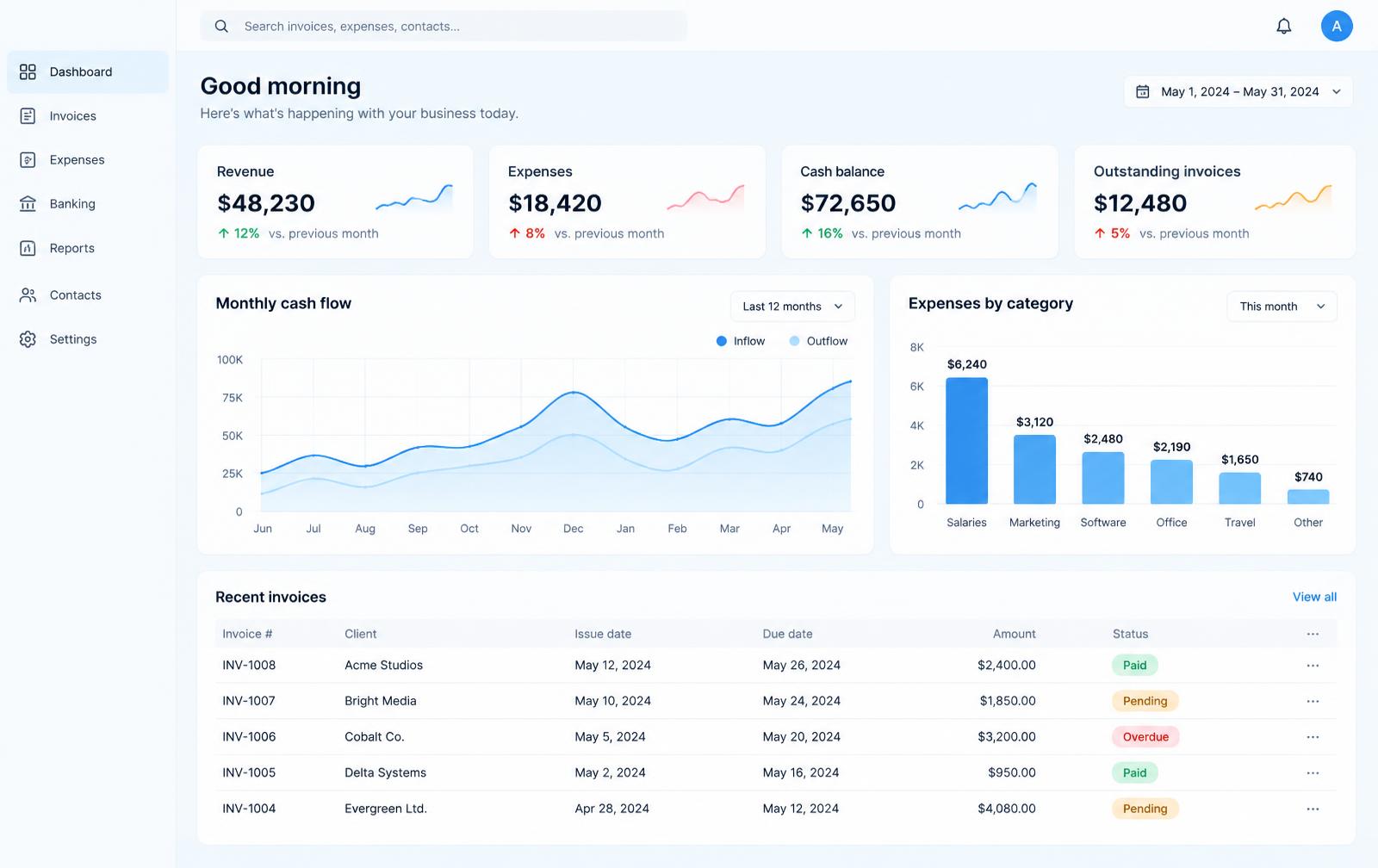Click the Settings gear icon

tap(28, 339)
